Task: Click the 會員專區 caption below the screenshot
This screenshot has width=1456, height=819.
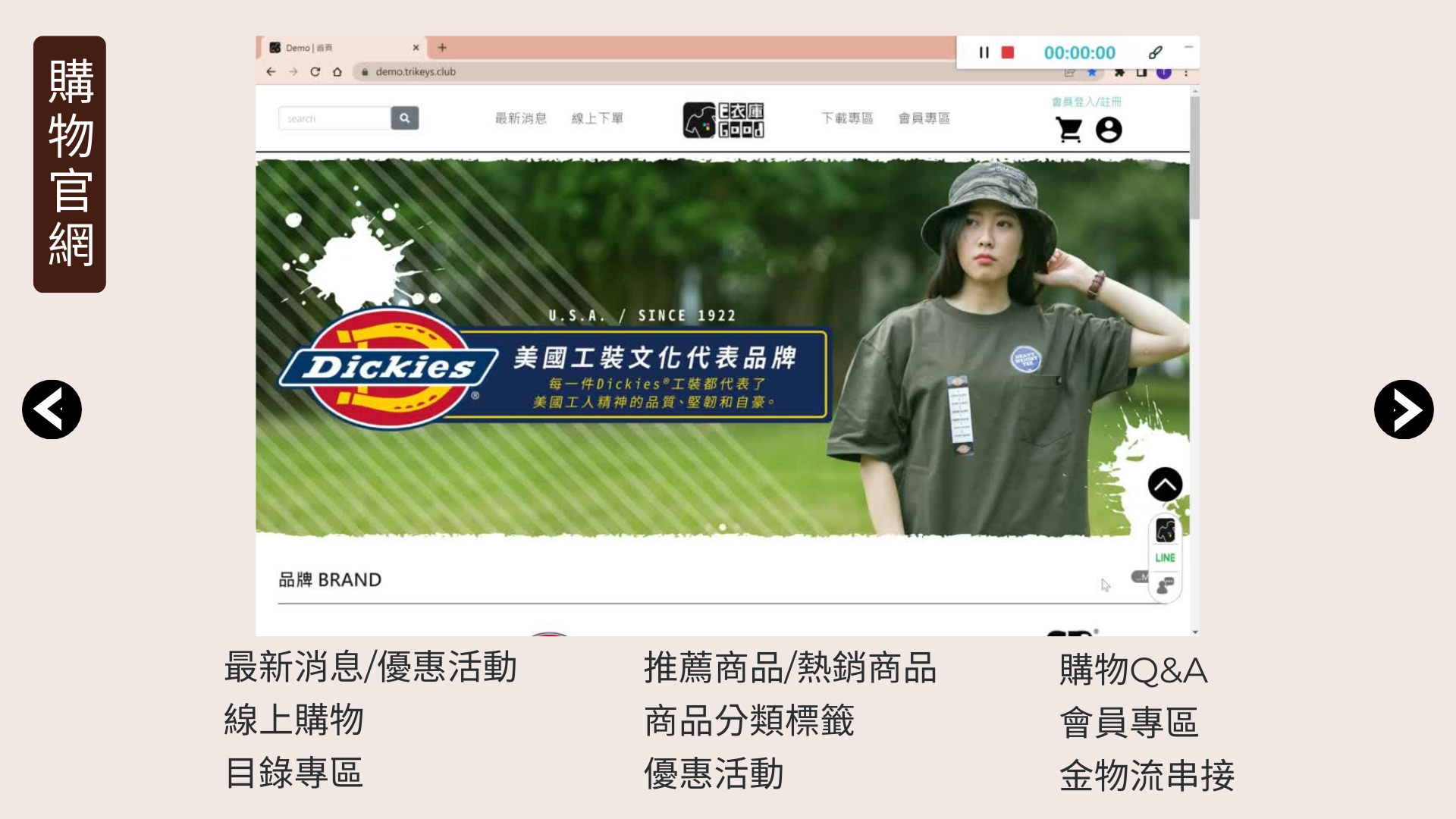Action: (1129, 723)
